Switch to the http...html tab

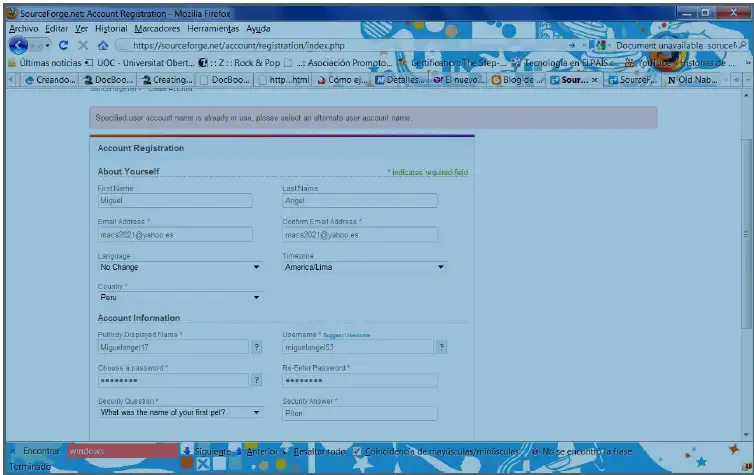(284, 80)
